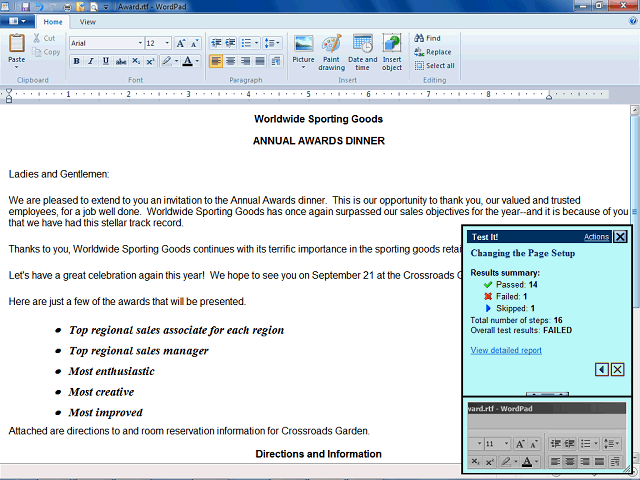Expand the font color arrow
The height and width of the screenshot is (480, 640).
[197, 61]
